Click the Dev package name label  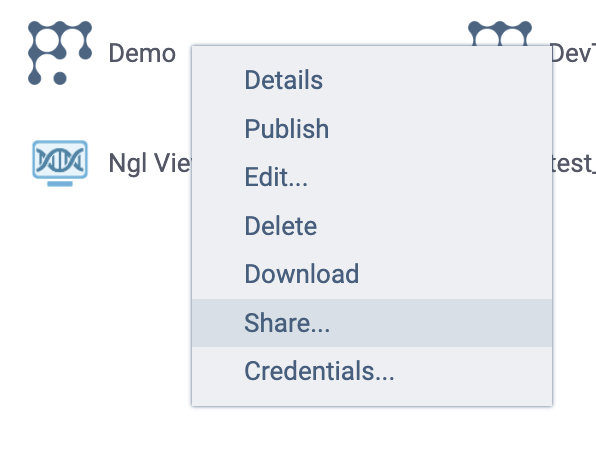[x=574, y=53]
